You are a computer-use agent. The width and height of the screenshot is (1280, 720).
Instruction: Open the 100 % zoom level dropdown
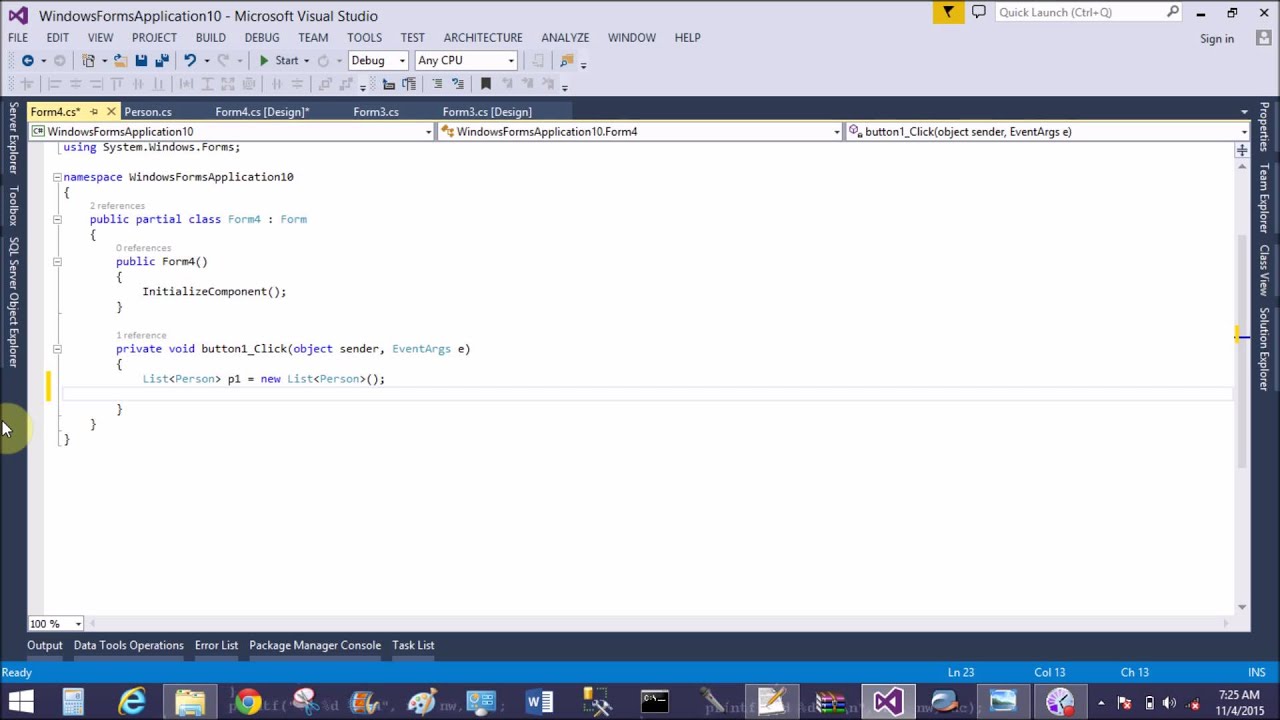click(55, 624)
